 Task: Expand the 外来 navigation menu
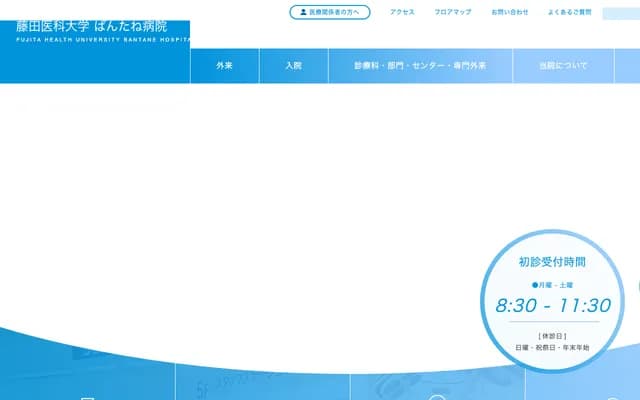(x=224, y=65)
